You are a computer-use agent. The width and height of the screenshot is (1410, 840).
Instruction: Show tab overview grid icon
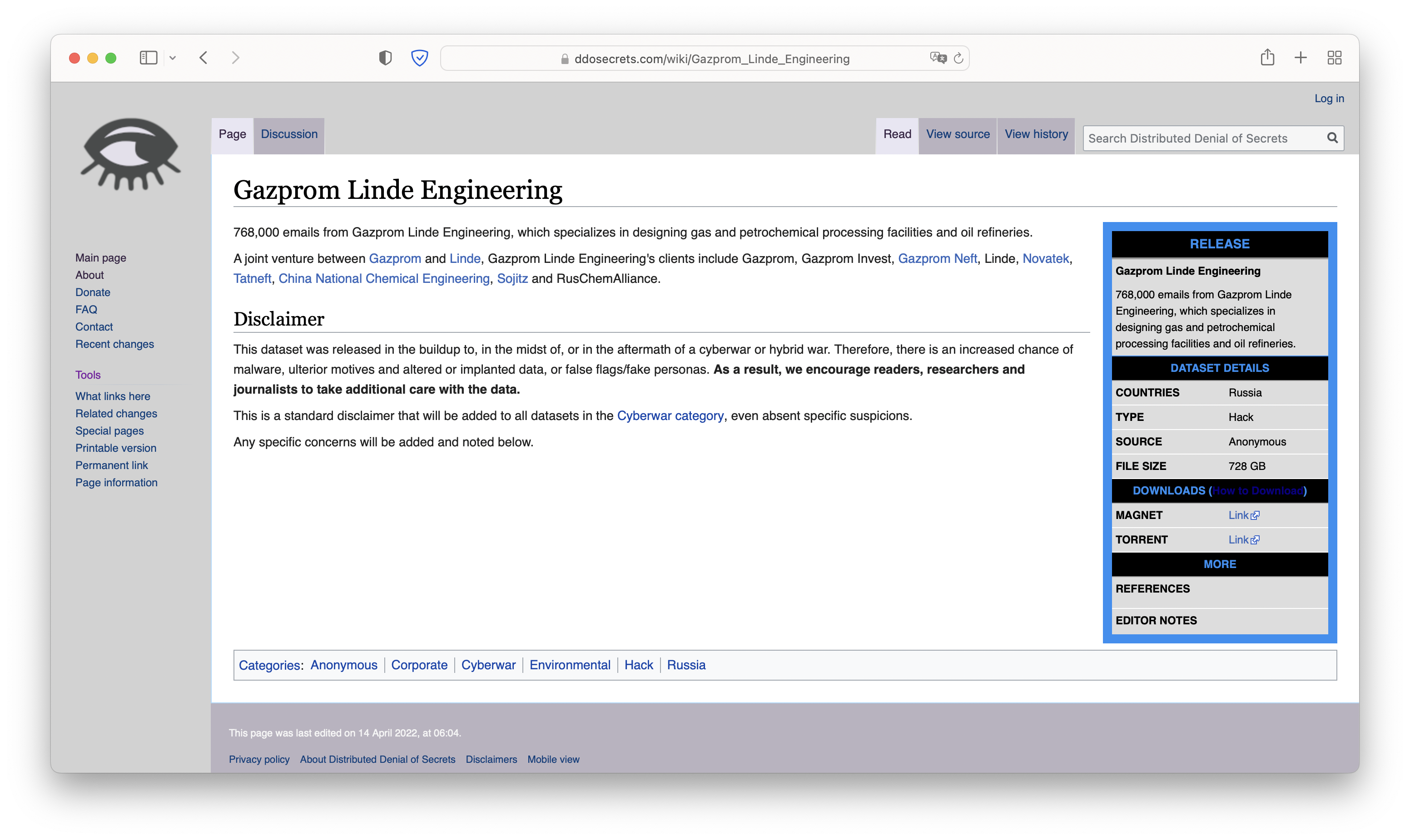[1334, 58]
